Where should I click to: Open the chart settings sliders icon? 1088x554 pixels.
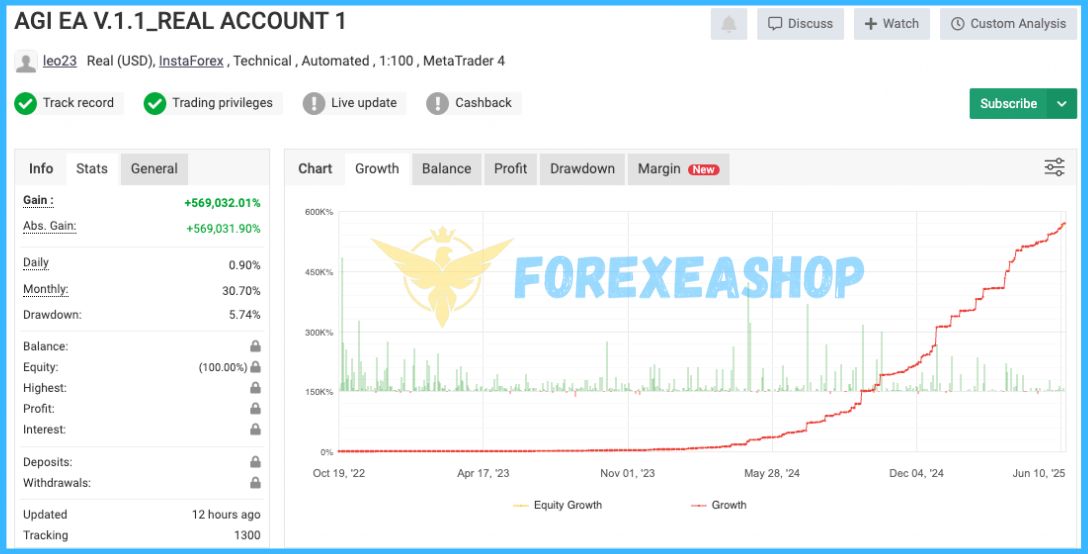[x=1054, y=168]
